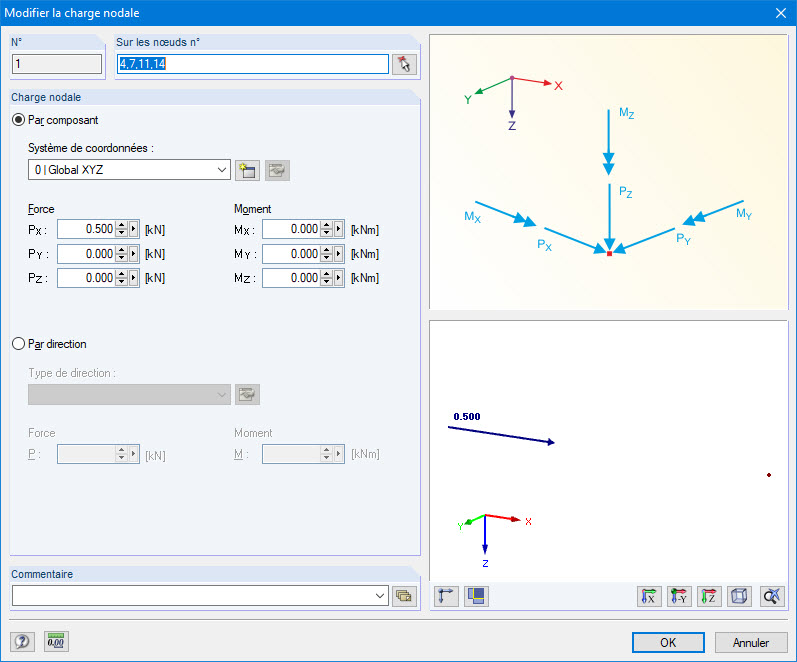Screen dimensions: 797x662
Task: Click the Px spinner arrows
Action: pos(121,229)
